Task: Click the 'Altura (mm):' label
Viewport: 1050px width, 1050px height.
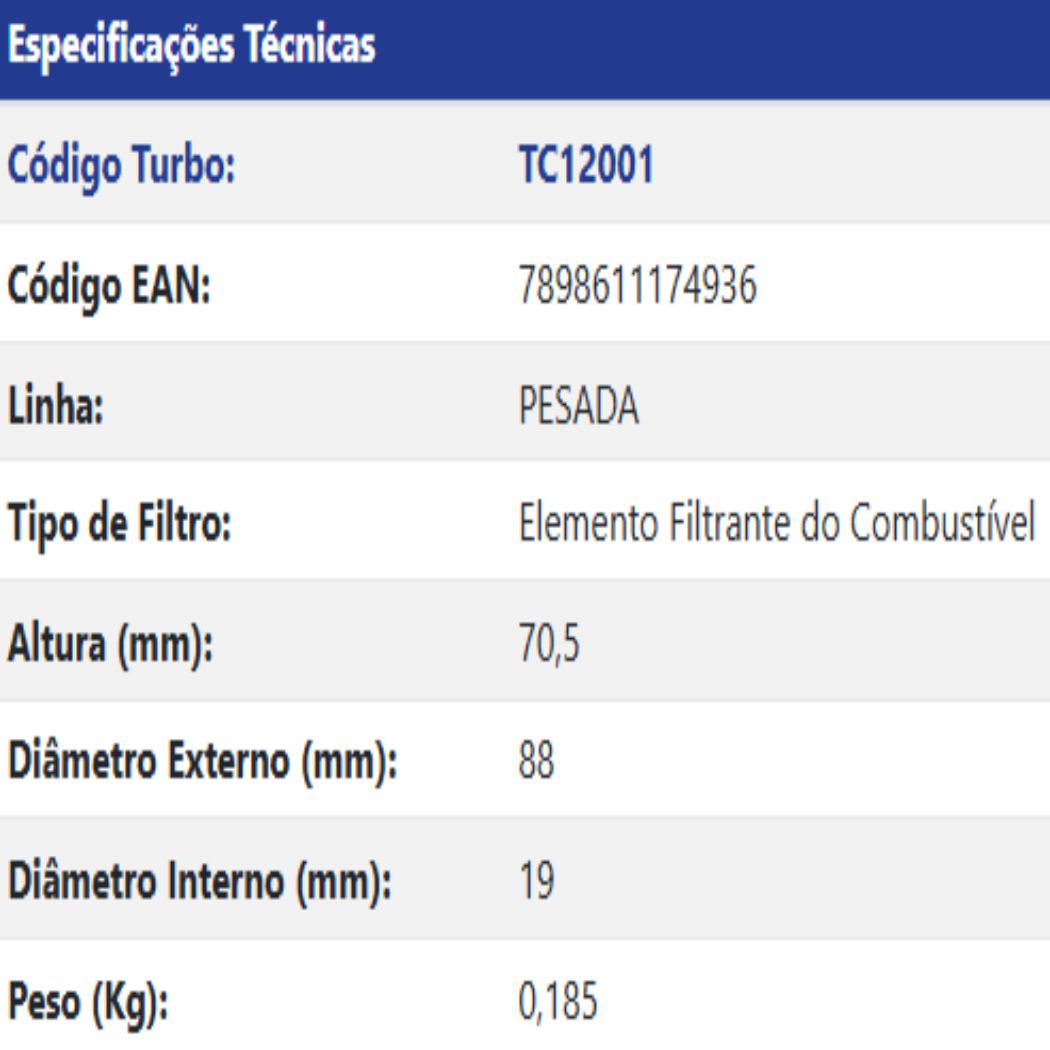Action: click(x=111, y=643)
